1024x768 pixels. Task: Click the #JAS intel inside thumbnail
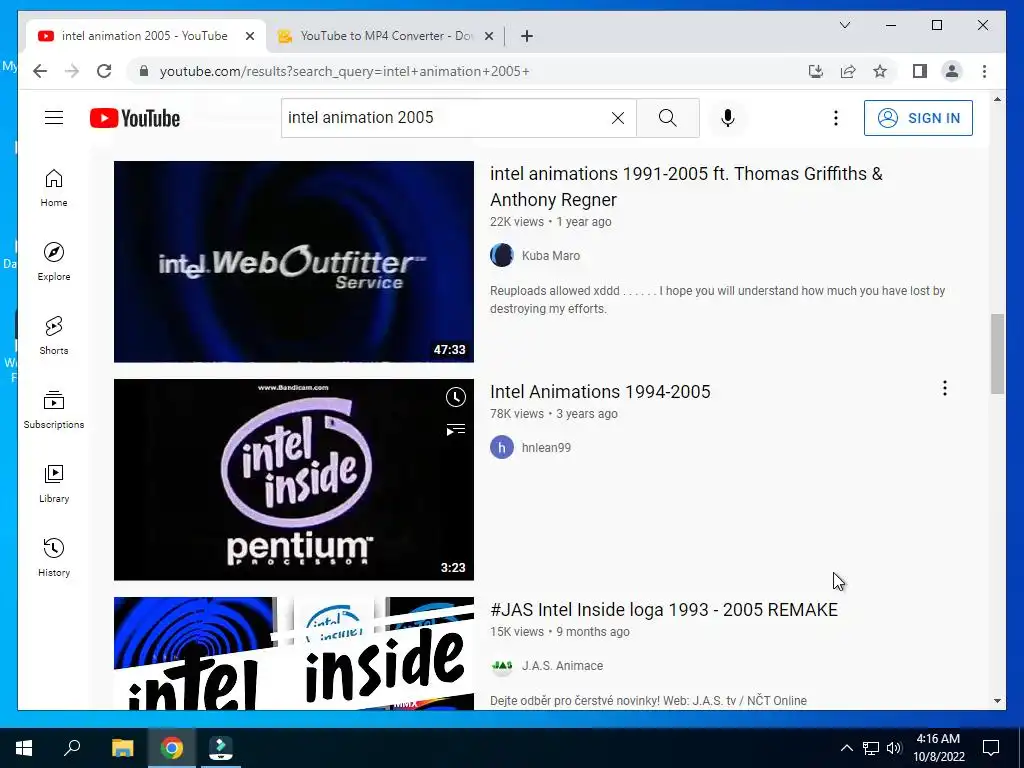point(294,654)
